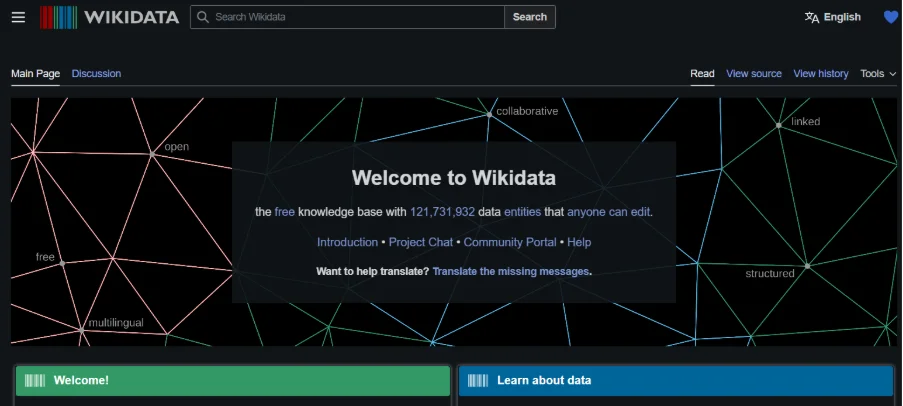Click the 'linked' node label

[805, 122]
